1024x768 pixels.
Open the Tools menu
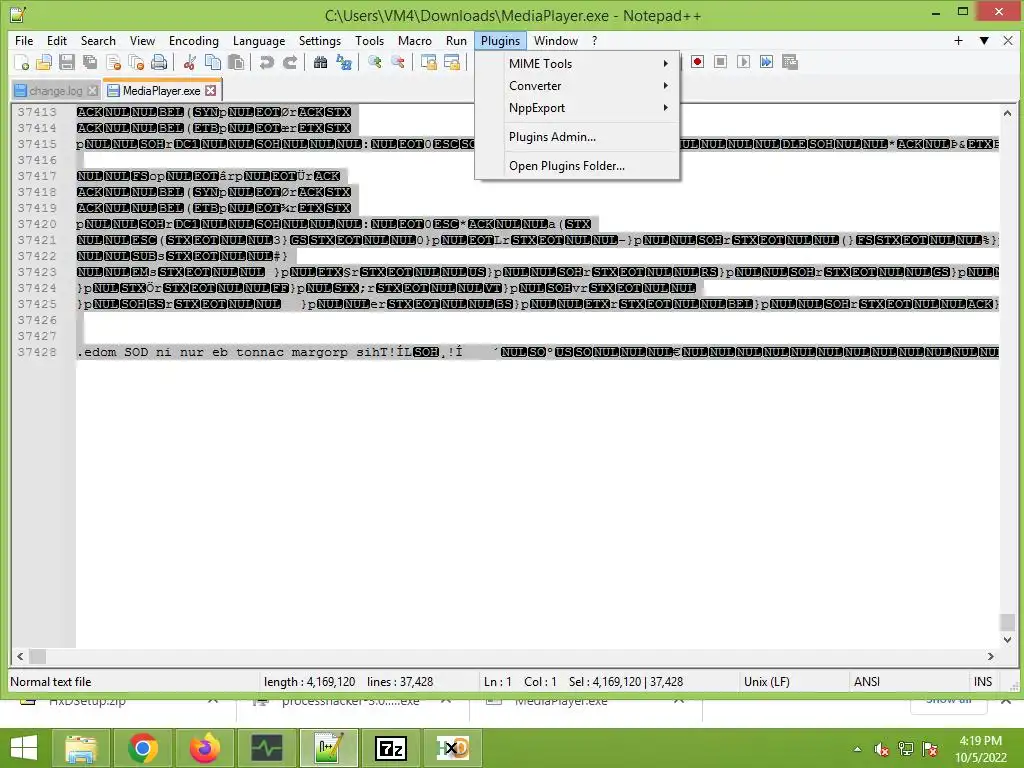coord(369,40)
